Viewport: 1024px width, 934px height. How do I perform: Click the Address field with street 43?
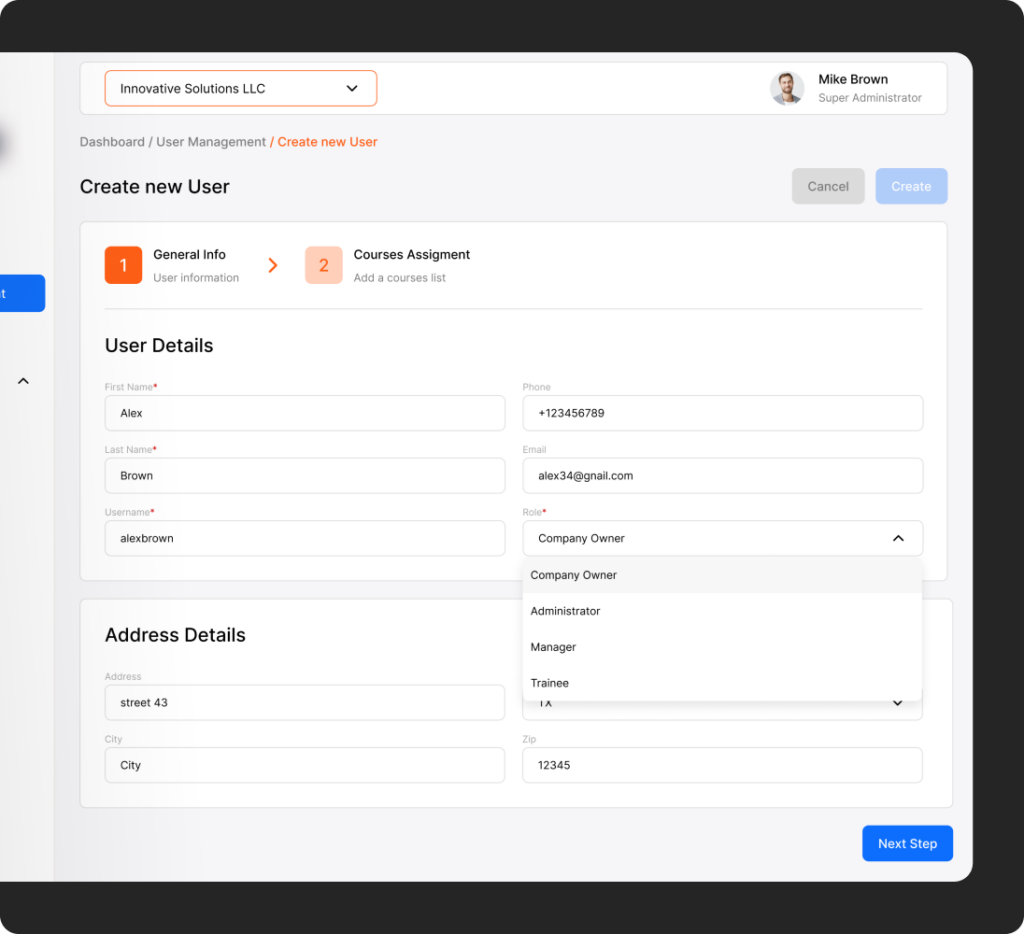click(304, 702)
